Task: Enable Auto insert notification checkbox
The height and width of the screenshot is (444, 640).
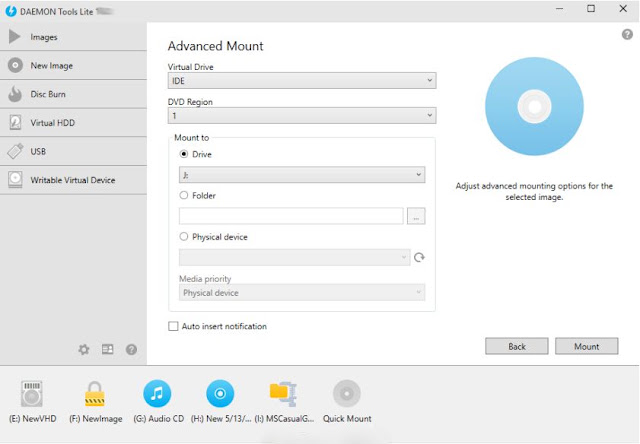Action: pyautogui.click(x=173, y=326)
